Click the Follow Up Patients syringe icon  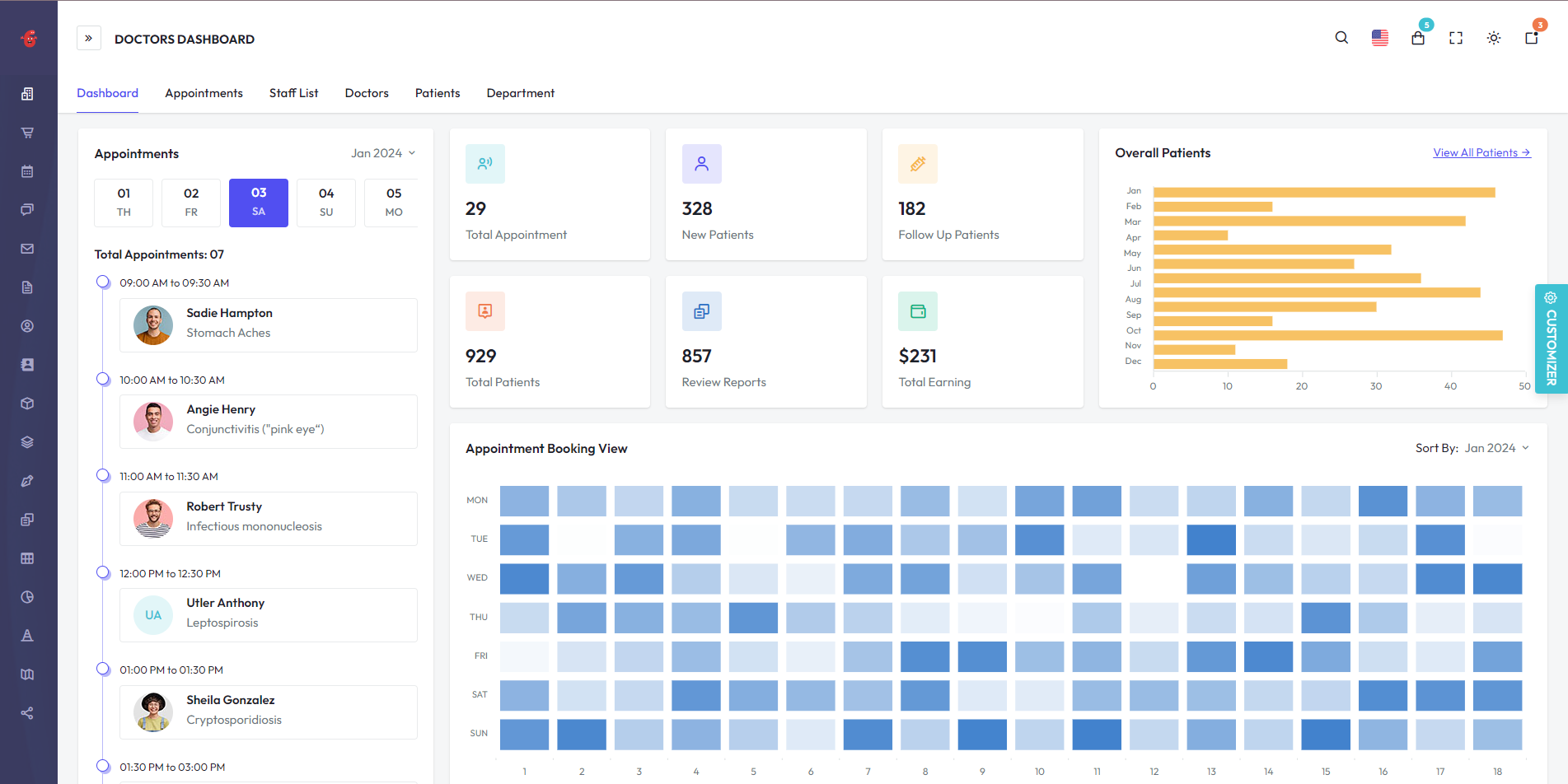918,164
